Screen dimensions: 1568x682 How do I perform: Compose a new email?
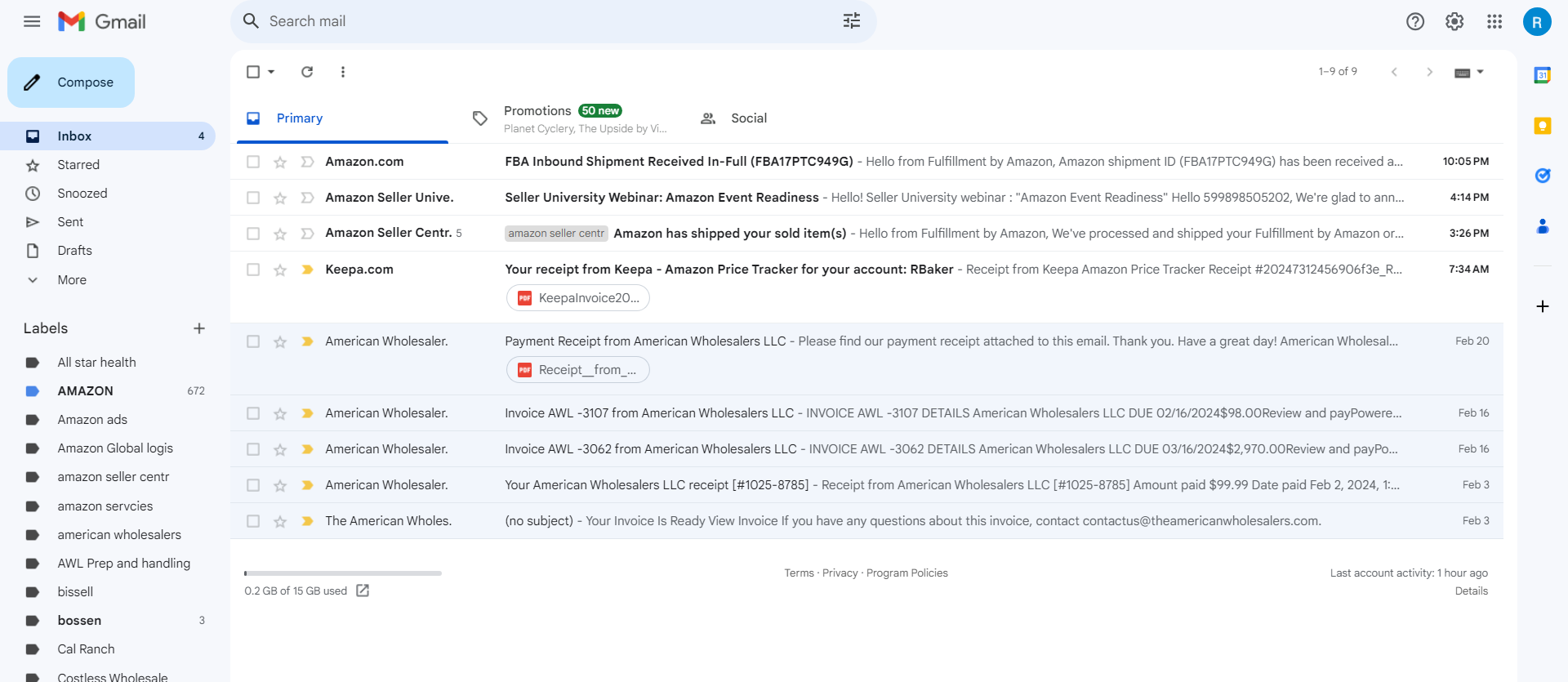point(71,82)
